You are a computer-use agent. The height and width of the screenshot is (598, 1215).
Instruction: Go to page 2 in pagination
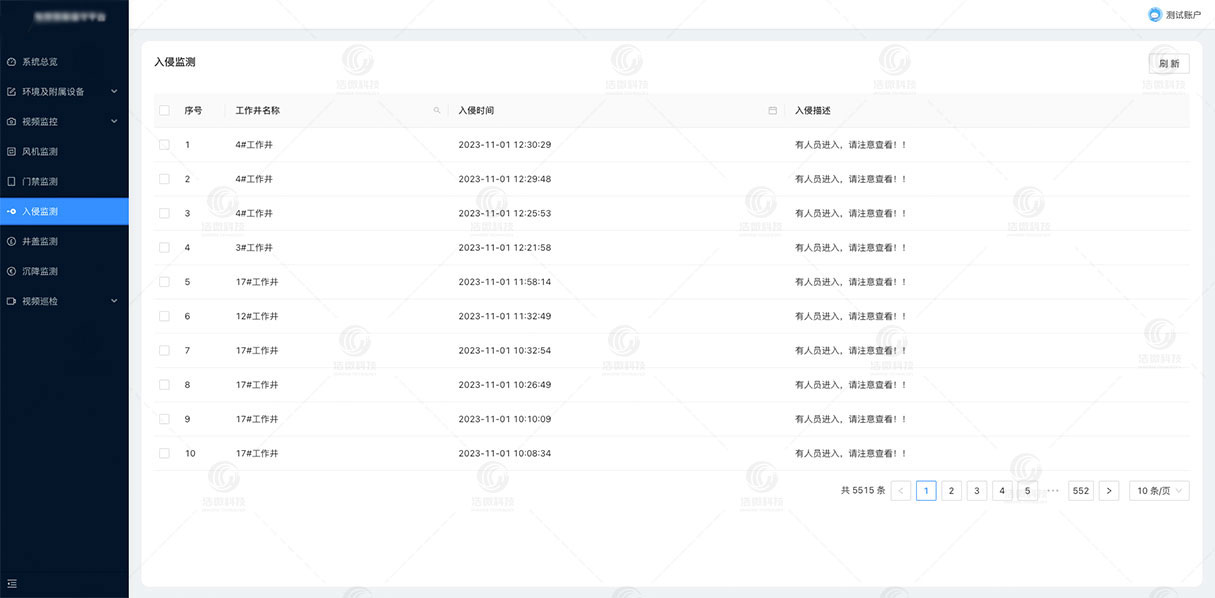tap(952, 491)
